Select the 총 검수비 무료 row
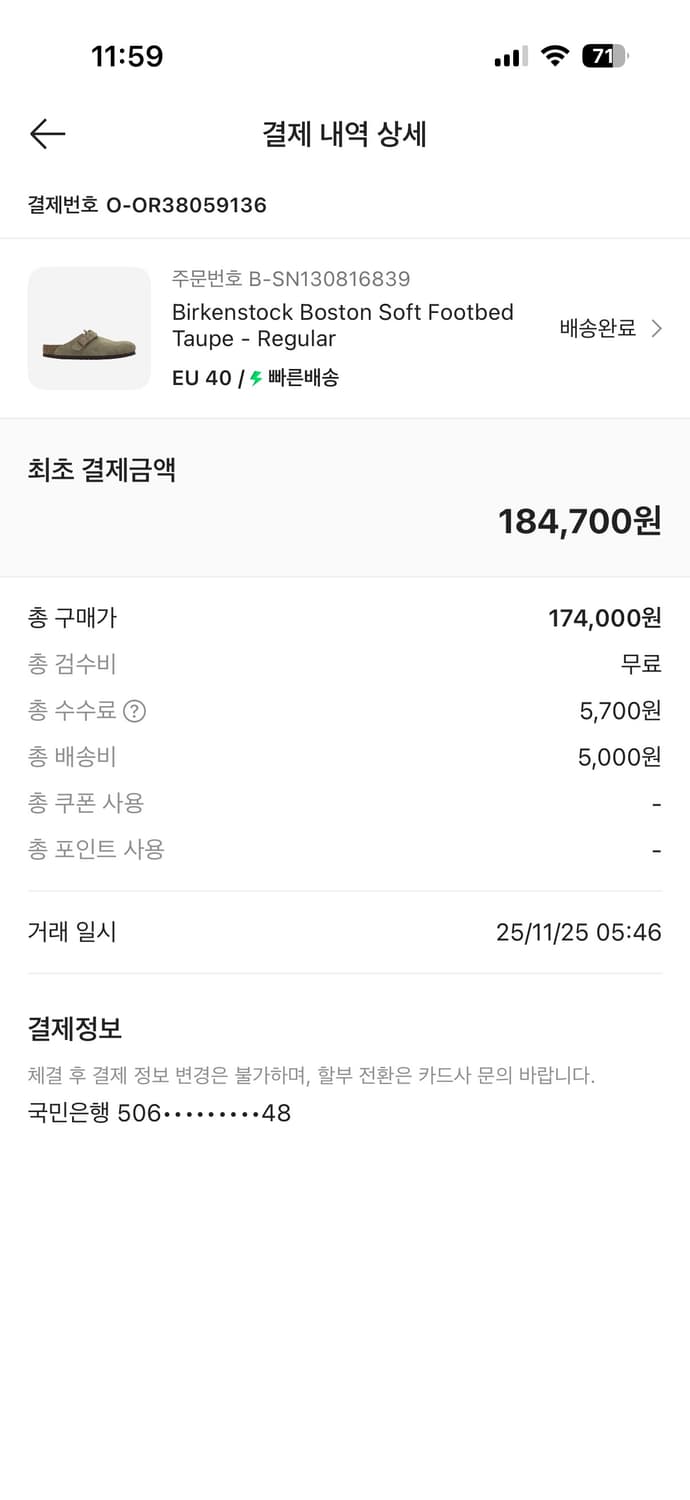 point(345,665)
